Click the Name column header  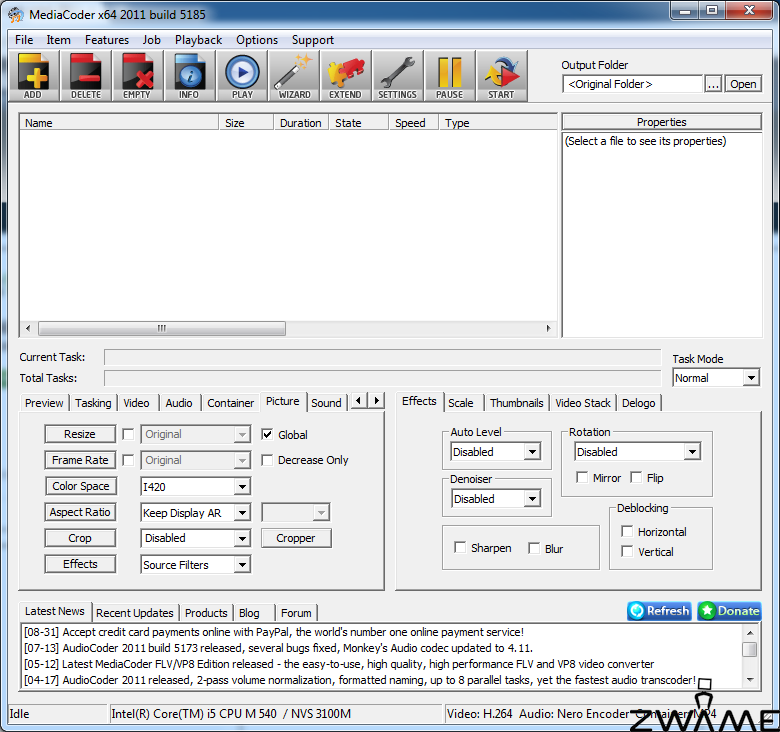(x=119, y=123)
